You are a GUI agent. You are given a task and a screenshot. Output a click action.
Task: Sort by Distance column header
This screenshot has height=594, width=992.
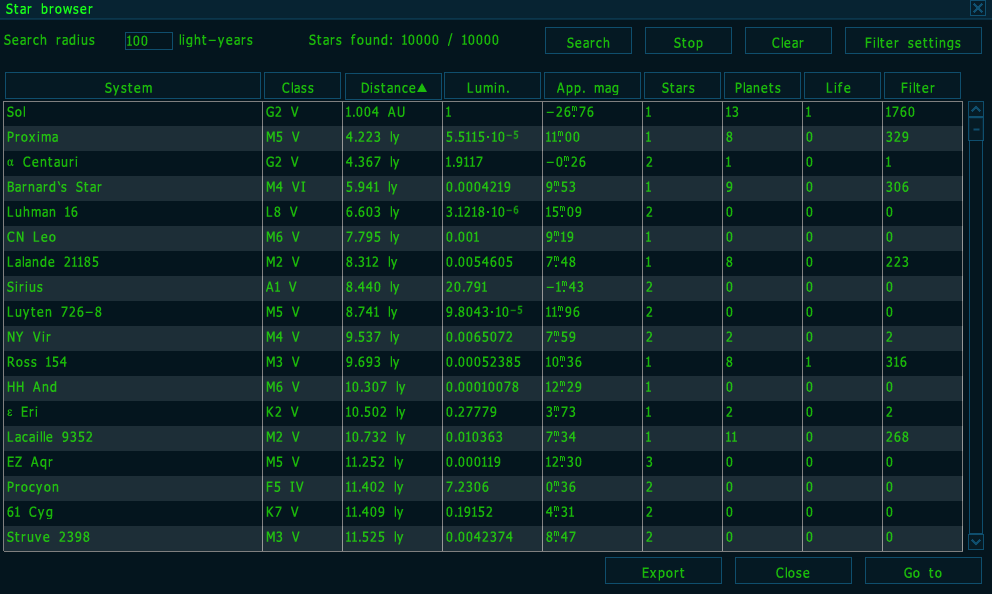(393, 87)
